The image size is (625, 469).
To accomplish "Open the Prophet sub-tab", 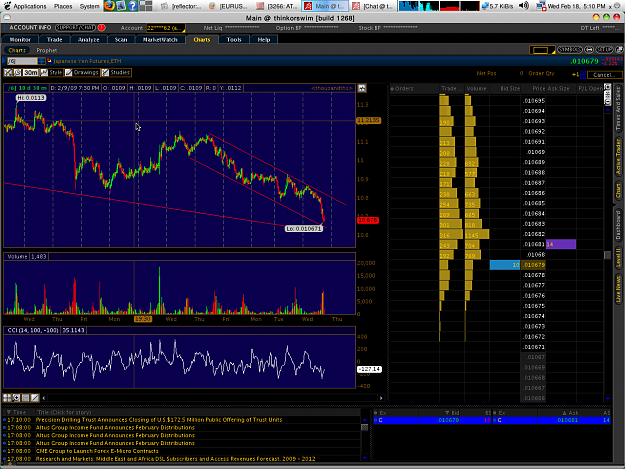I will [47, 50].
